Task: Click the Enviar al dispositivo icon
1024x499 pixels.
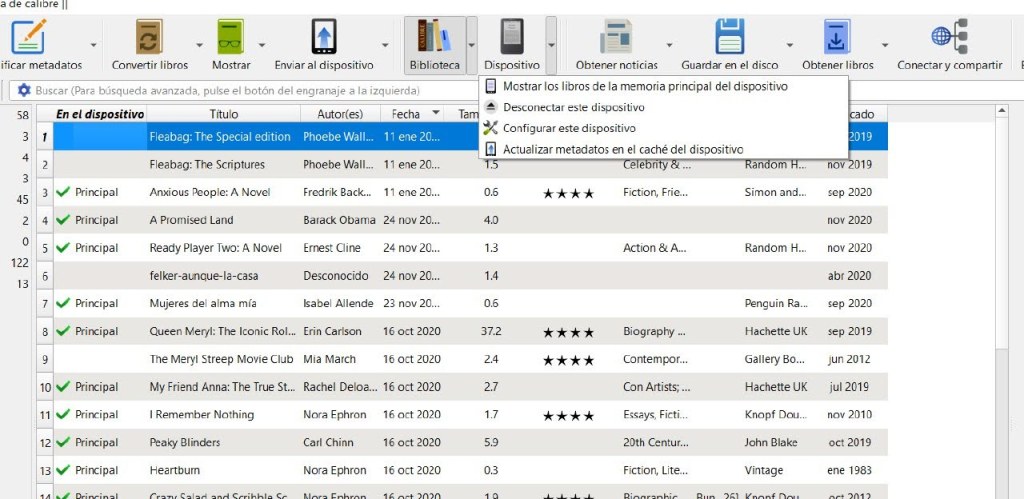Action: click(x=324, y=38)
